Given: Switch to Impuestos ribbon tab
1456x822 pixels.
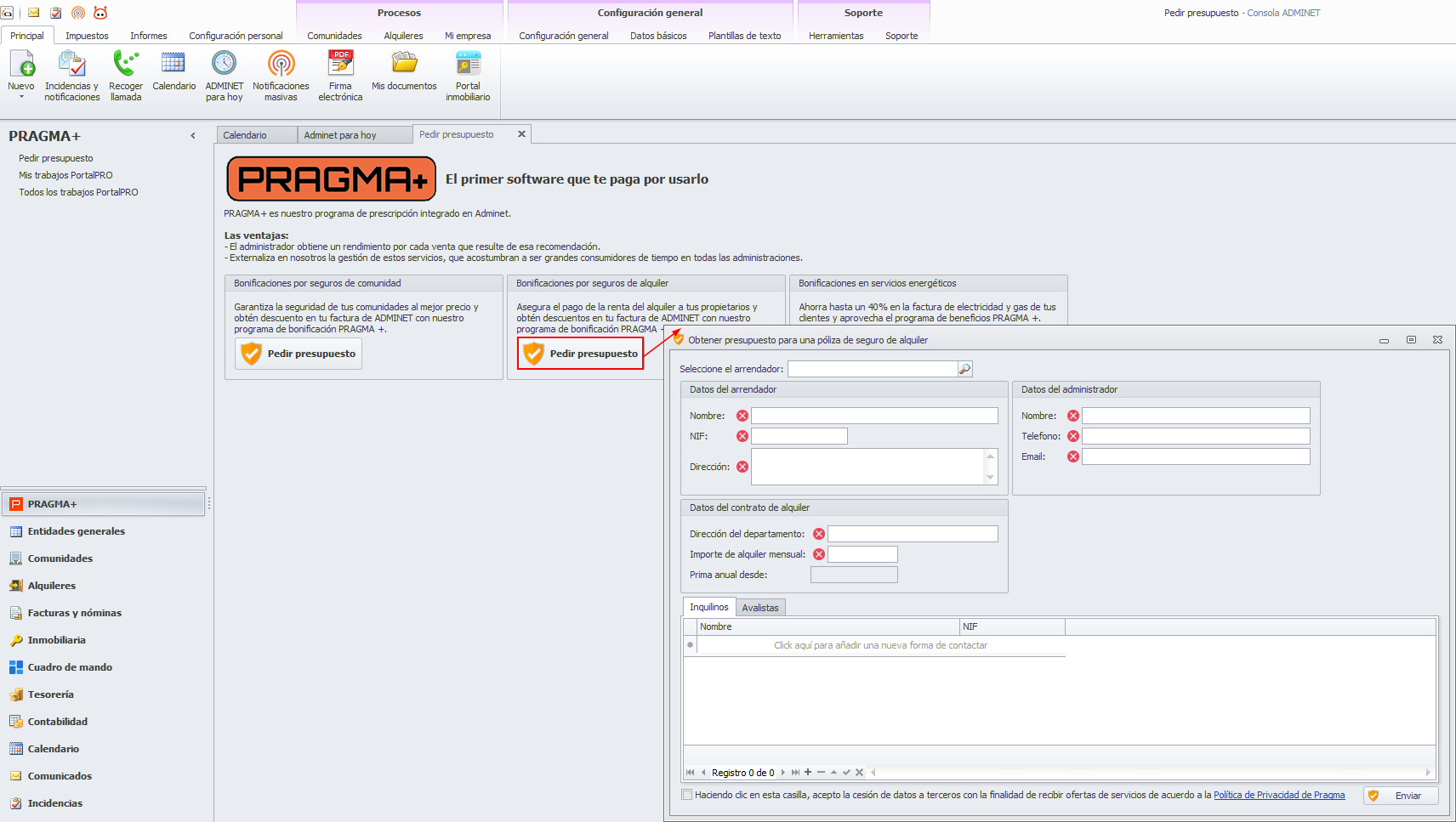Looking at the screenshot, I should (x=87, y=36).
